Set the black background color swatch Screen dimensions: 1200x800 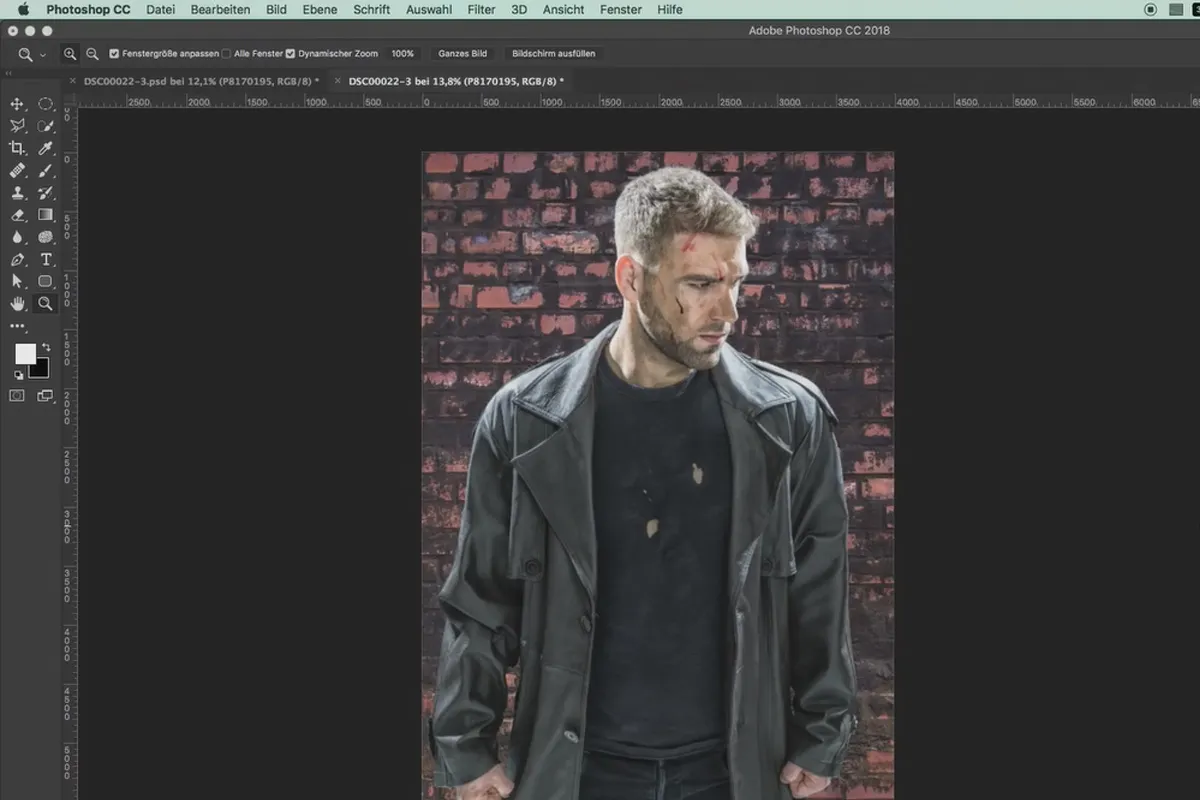[x=41, y=370]
